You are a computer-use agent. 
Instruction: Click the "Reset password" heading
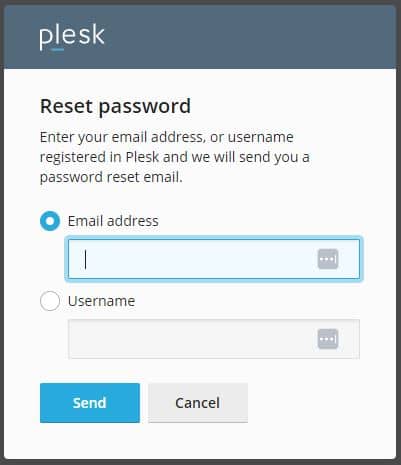point(115,106)
